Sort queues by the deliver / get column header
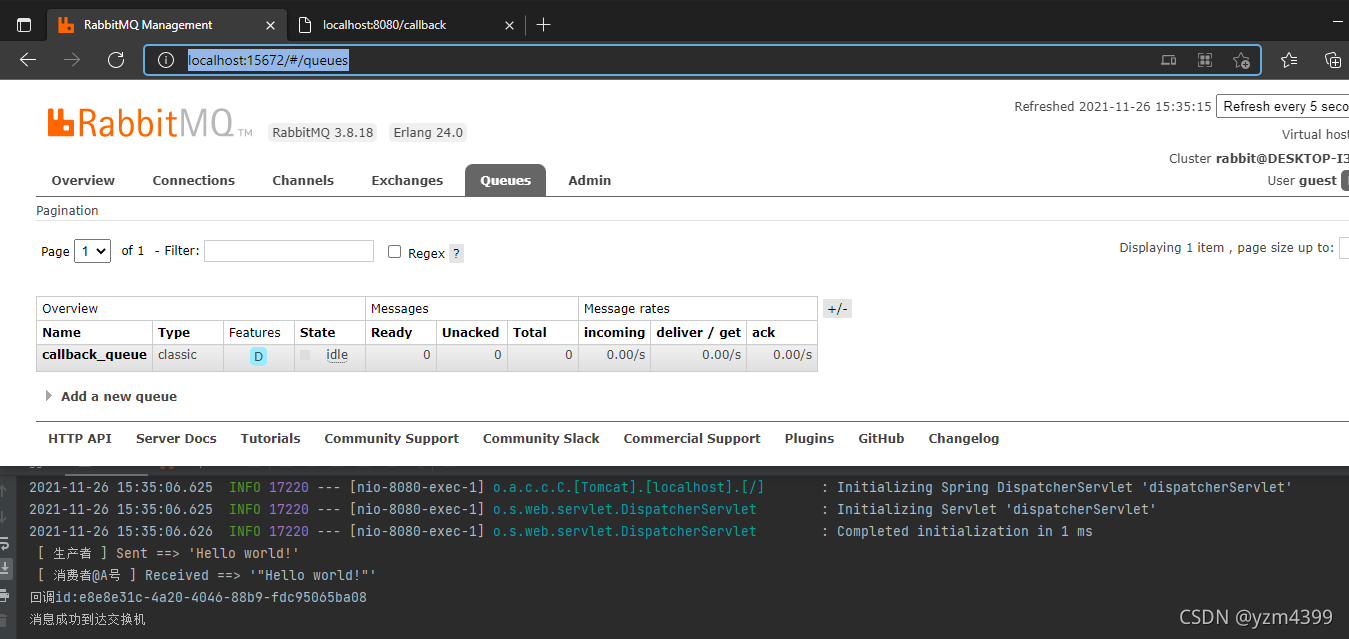This screenshot has width=1349, height=639. pyautogui.click(x=699, y=332)
